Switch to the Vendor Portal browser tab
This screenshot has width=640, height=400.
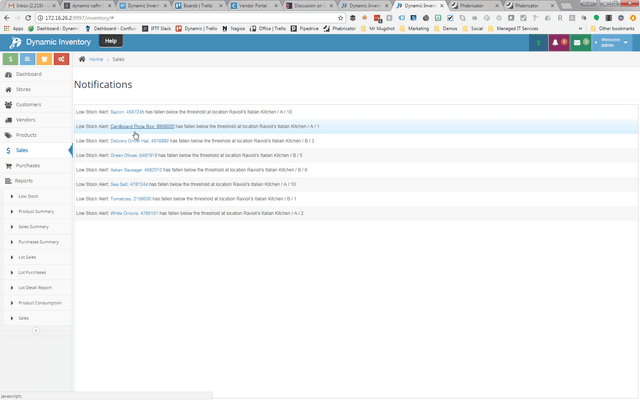pos(253,6)
